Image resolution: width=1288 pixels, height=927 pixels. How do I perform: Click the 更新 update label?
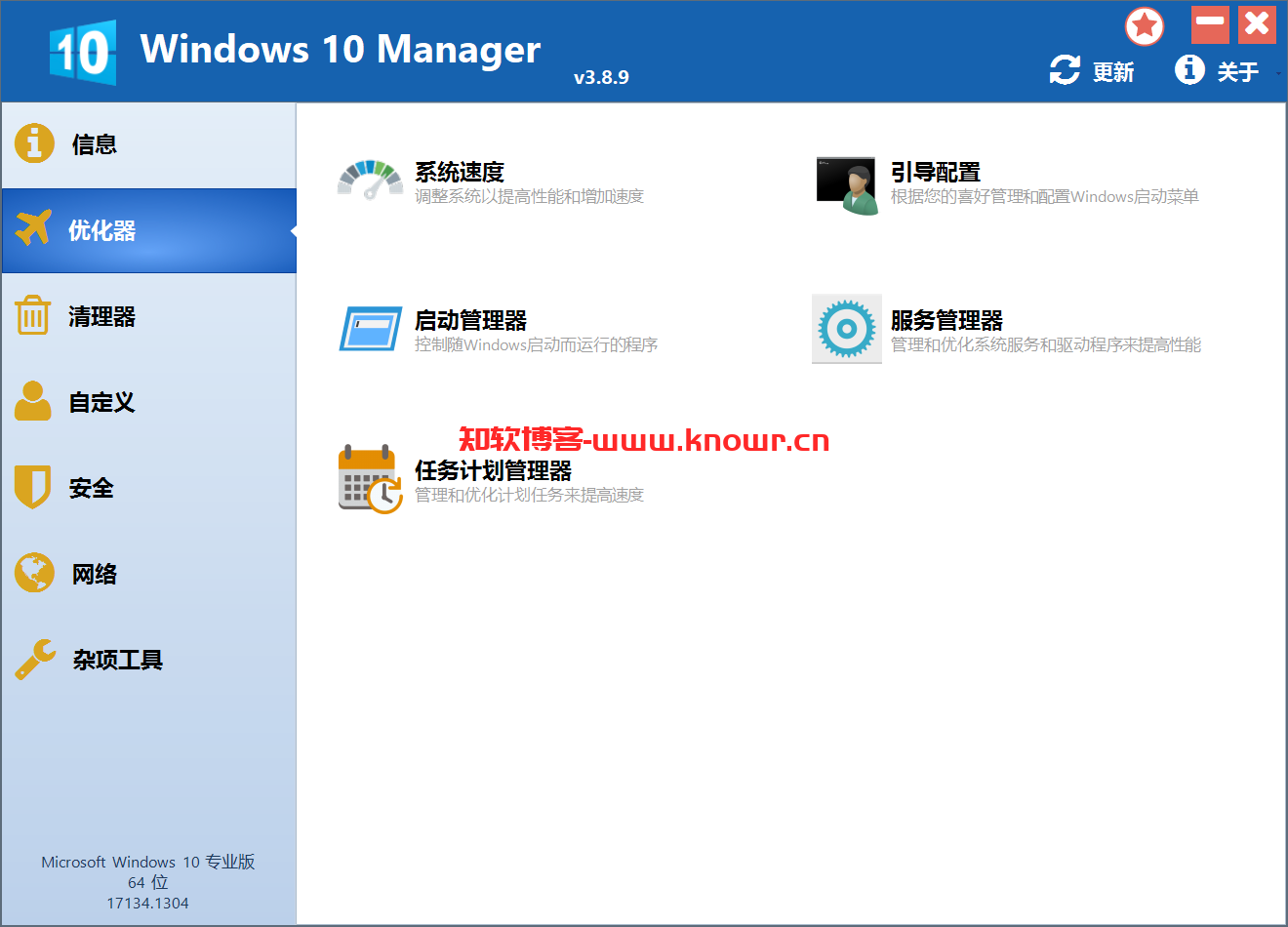(x=1113, y=72)
